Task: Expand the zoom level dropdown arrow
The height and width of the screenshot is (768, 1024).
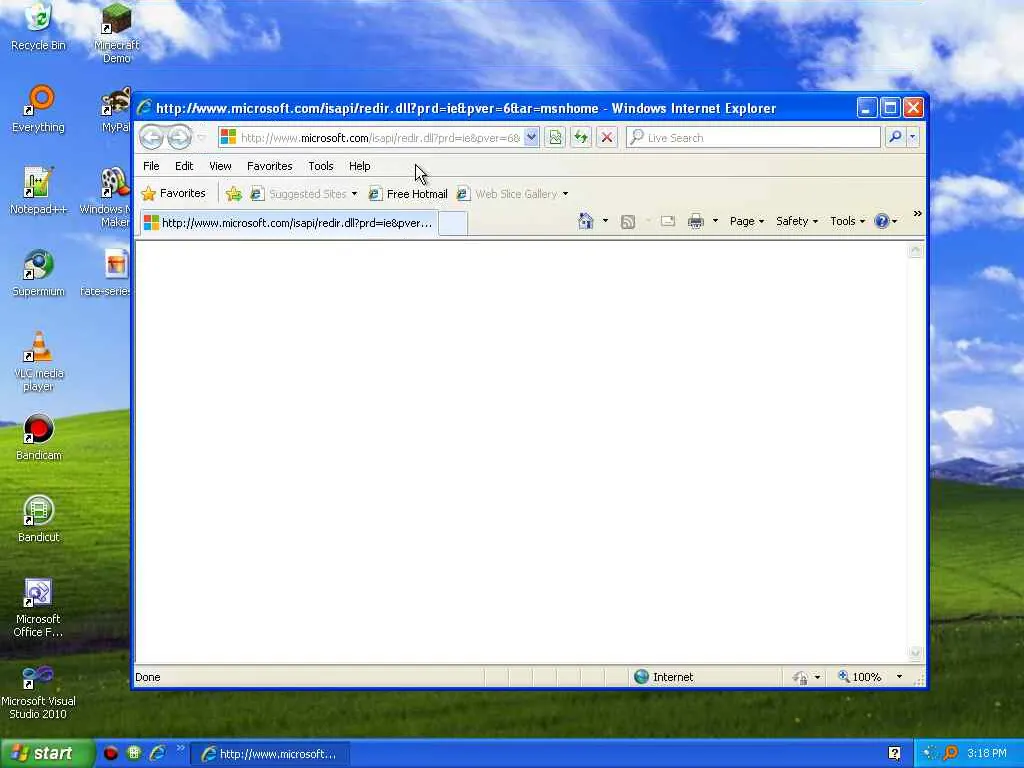Action: tap(899, 677)
